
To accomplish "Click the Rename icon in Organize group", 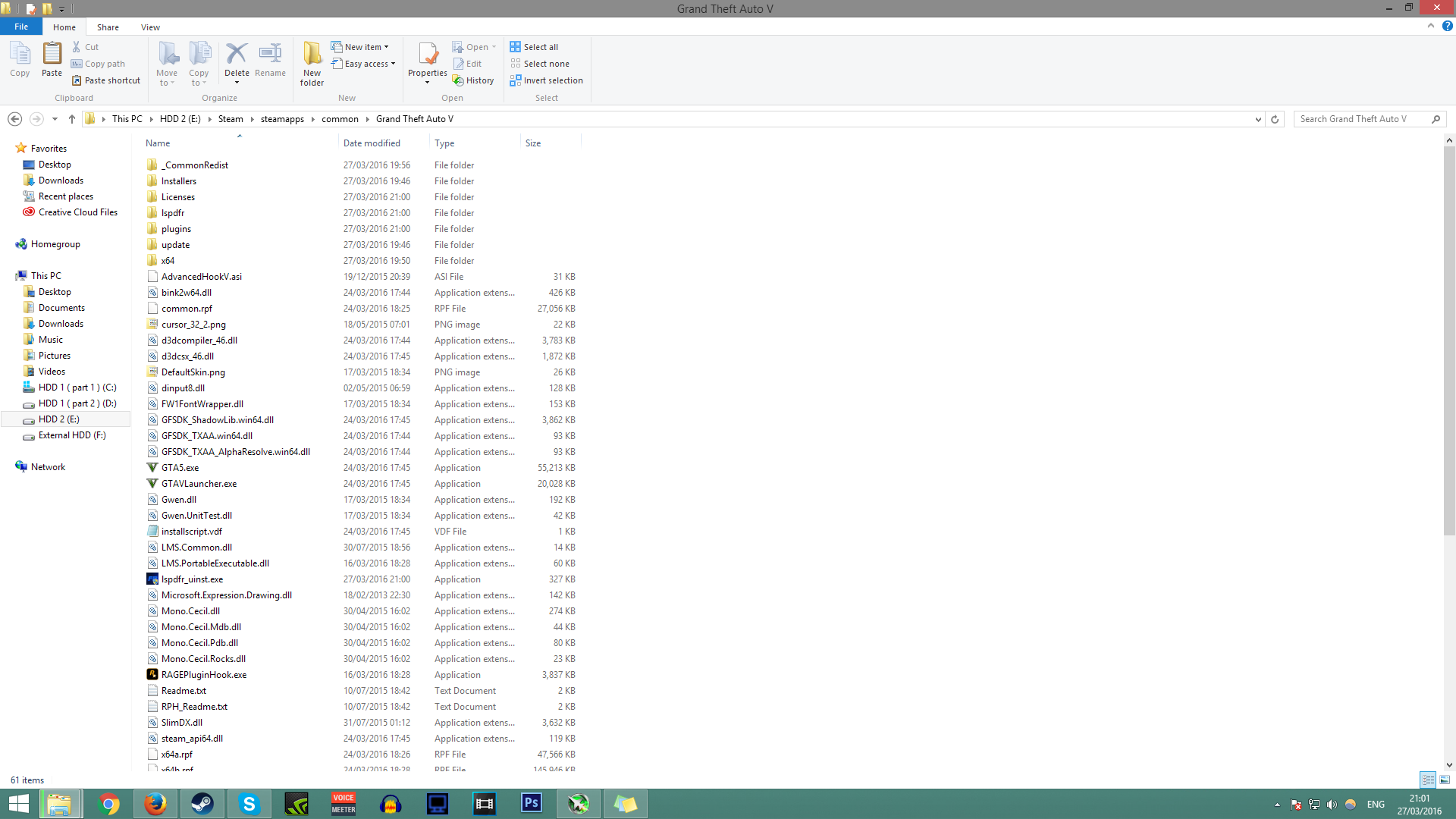I will (x=270, y=55).
